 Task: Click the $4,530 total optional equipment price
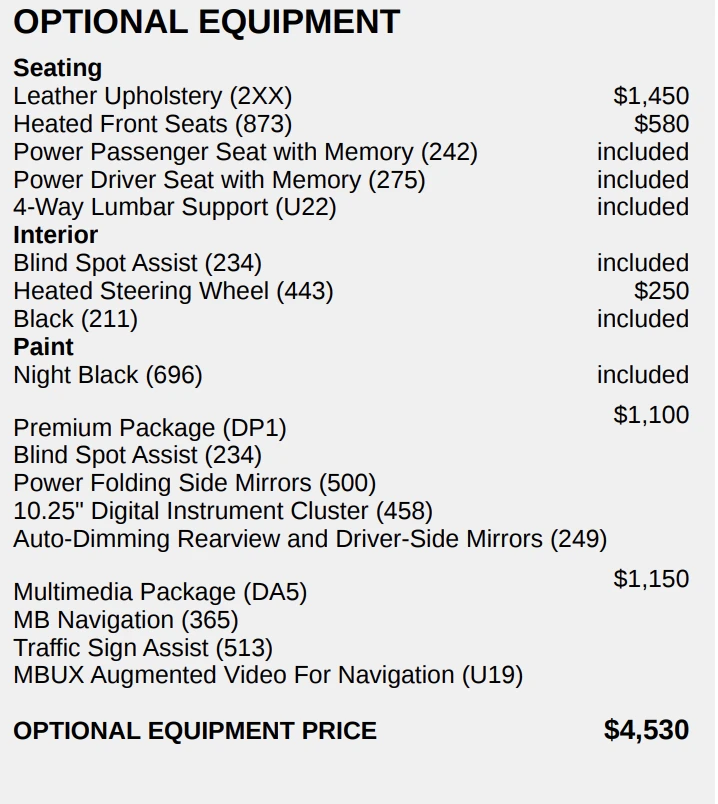coord(646,730)
